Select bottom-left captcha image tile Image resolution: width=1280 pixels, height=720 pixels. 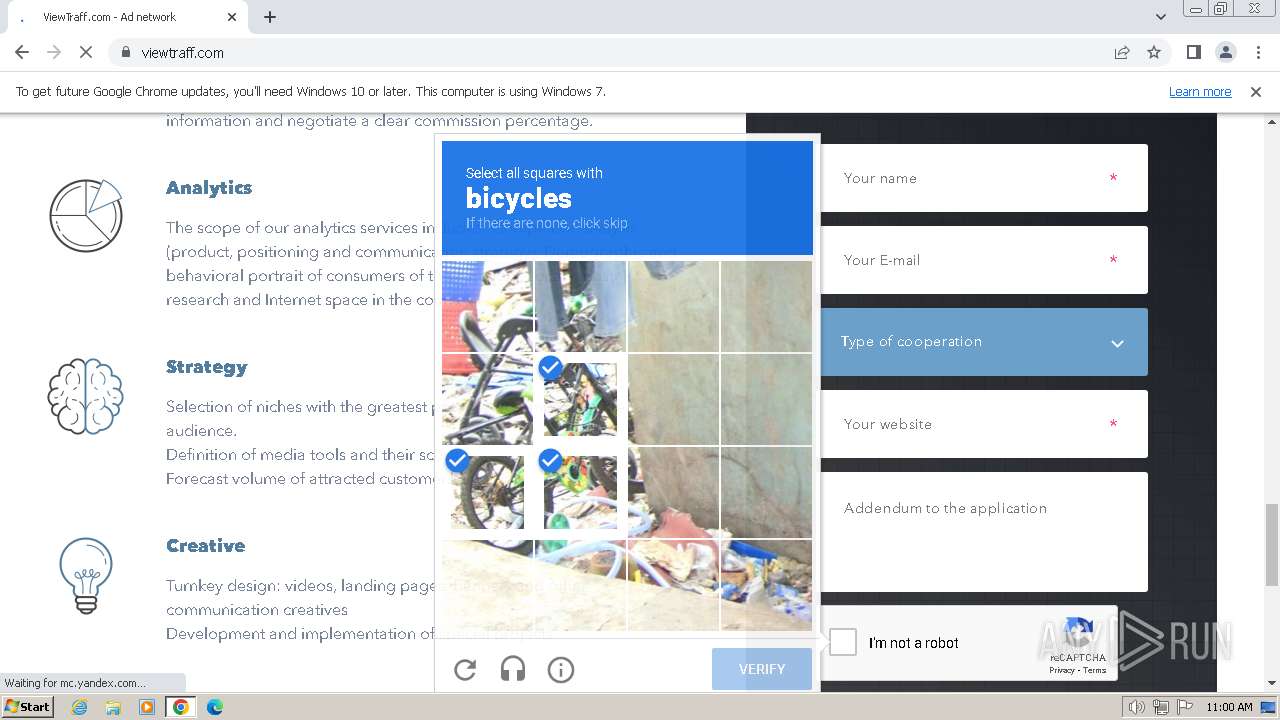(x=487, y=585)
